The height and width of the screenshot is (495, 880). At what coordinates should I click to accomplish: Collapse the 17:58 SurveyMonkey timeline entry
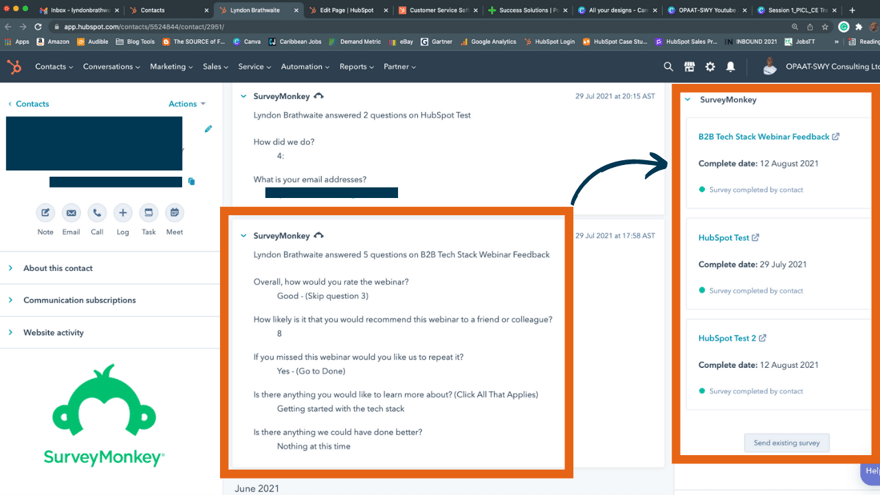(x=244, y=236)
